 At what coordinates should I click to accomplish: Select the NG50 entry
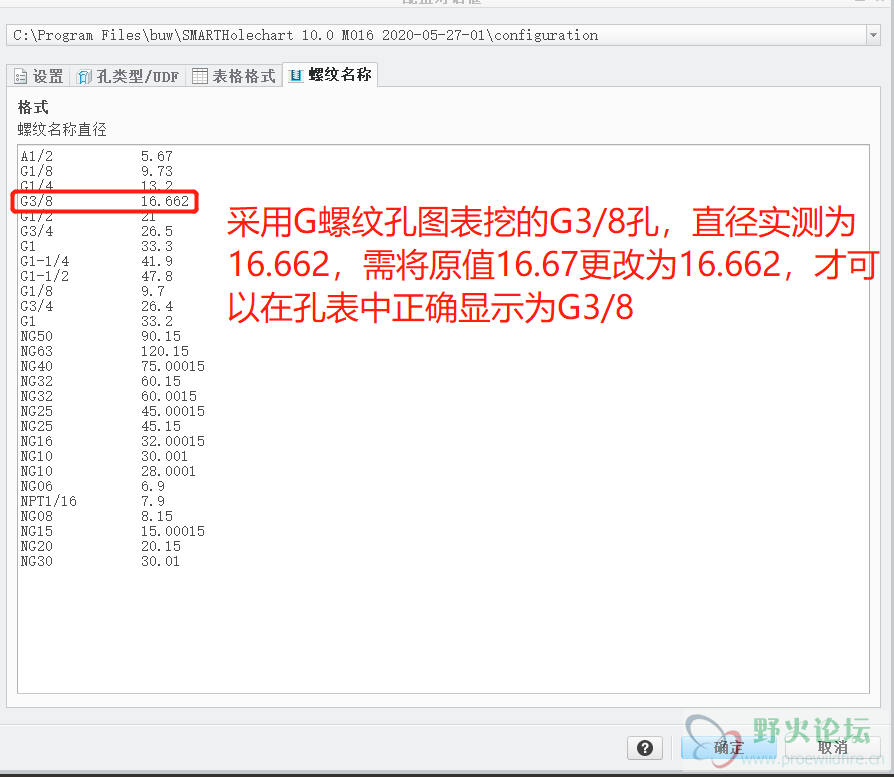pyautogui.click(x=36, y=336)
